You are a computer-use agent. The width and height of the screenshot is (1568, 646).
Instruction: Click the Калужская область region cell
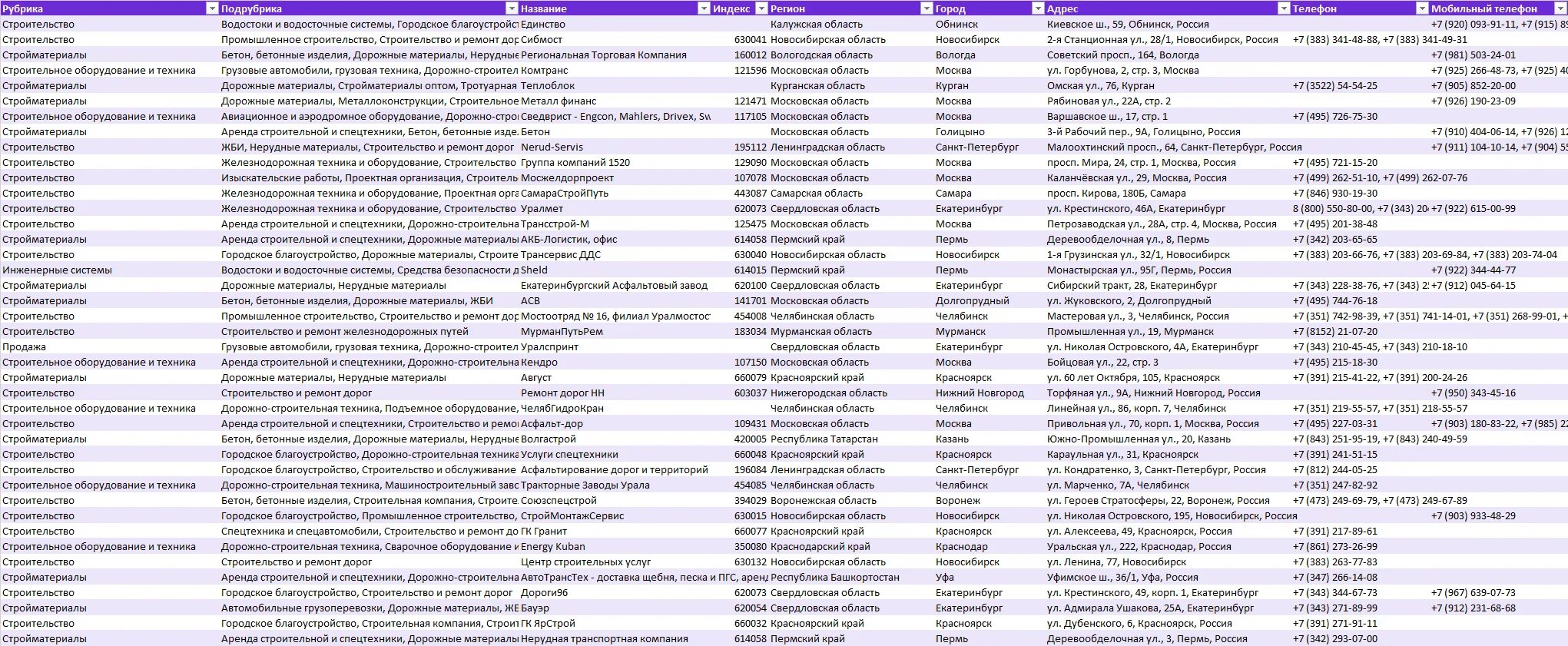coord(850,24)
